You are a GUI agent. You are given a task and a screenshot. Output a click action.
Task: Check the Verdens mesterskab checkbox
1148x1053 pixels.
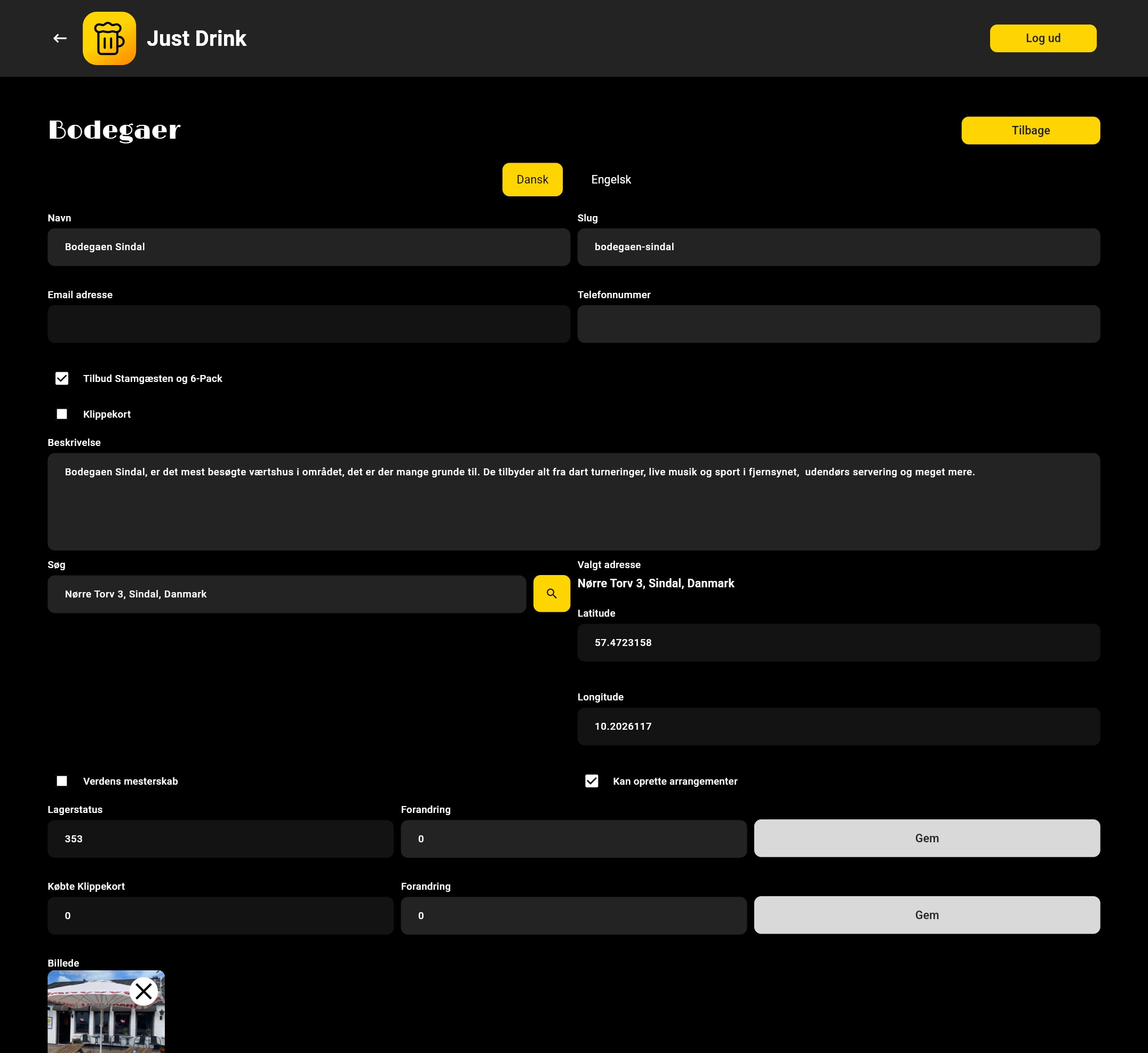pos(62,780)
